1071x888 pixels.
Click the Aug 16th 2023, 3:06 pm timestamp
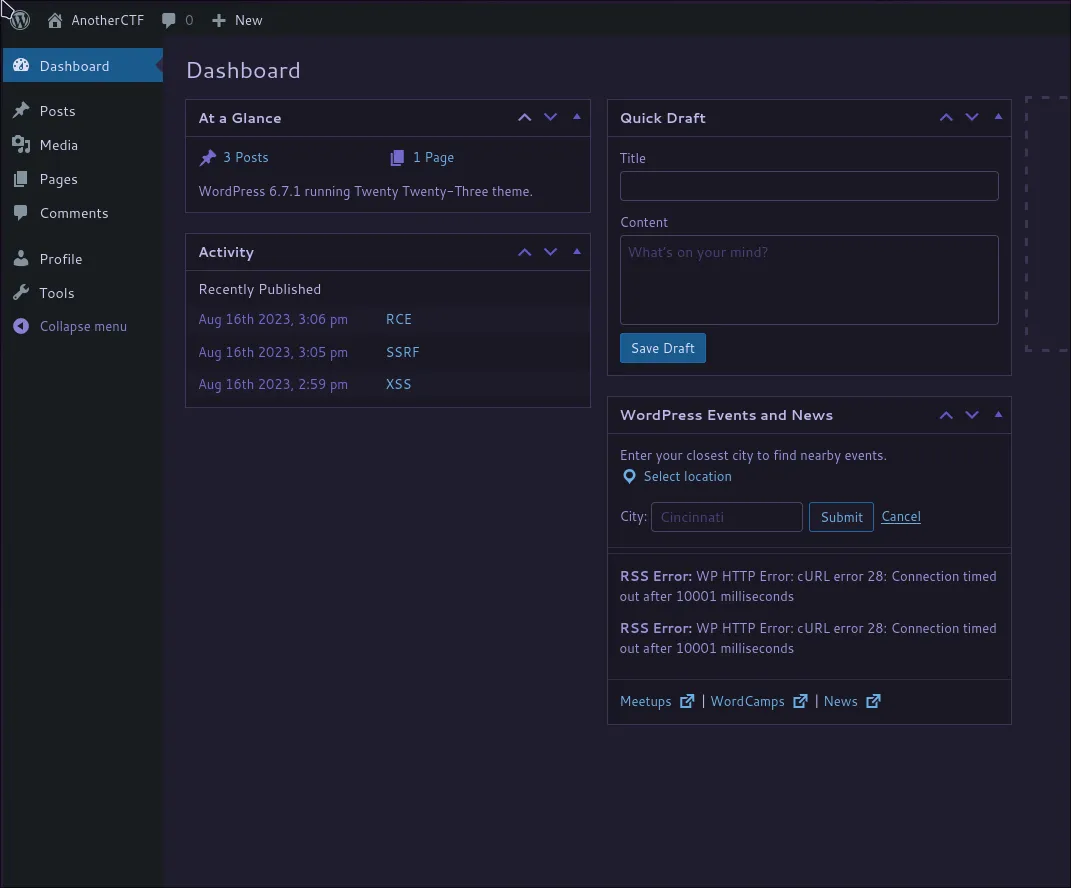pos(273,319)
